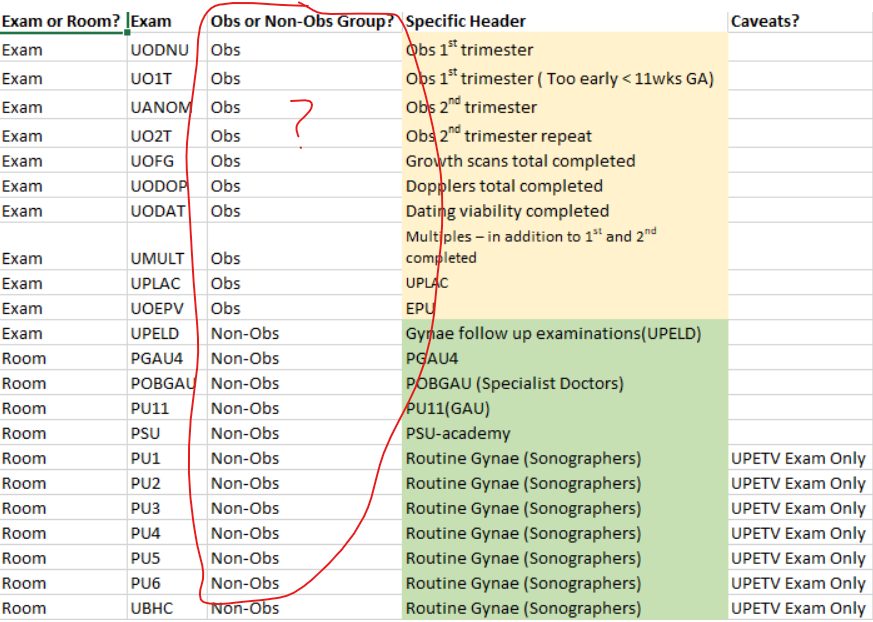Select the "Specific Header" column header cell
873x622 pixels.
[565, 21]
